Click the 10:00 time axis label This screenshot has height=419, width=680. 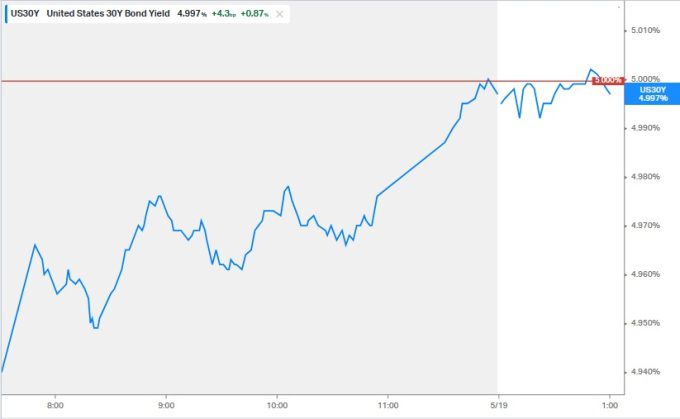click(277, 405)
